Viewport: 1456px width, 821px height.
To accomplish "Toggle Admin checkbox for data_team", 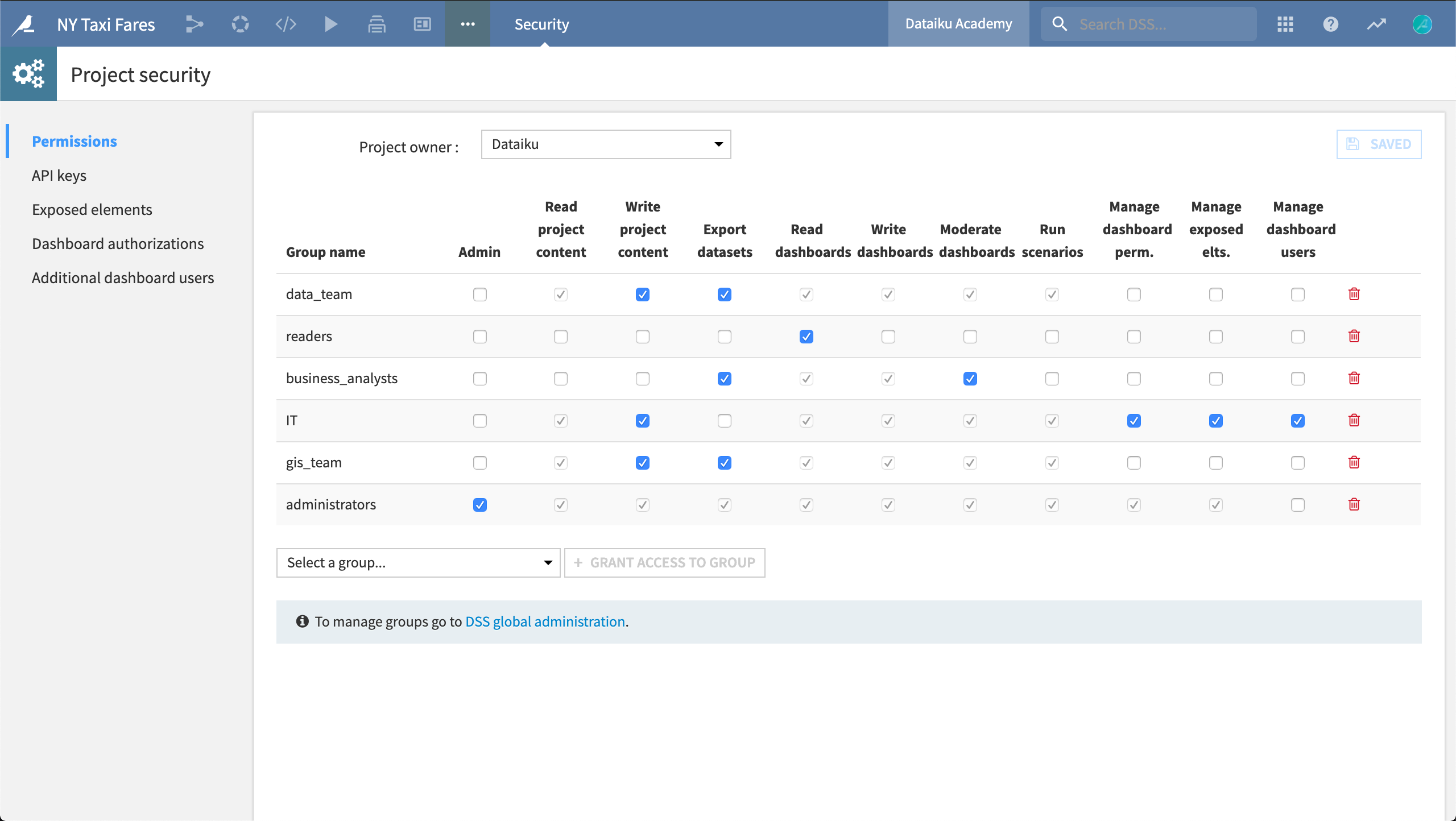I will tap(480, 295).
